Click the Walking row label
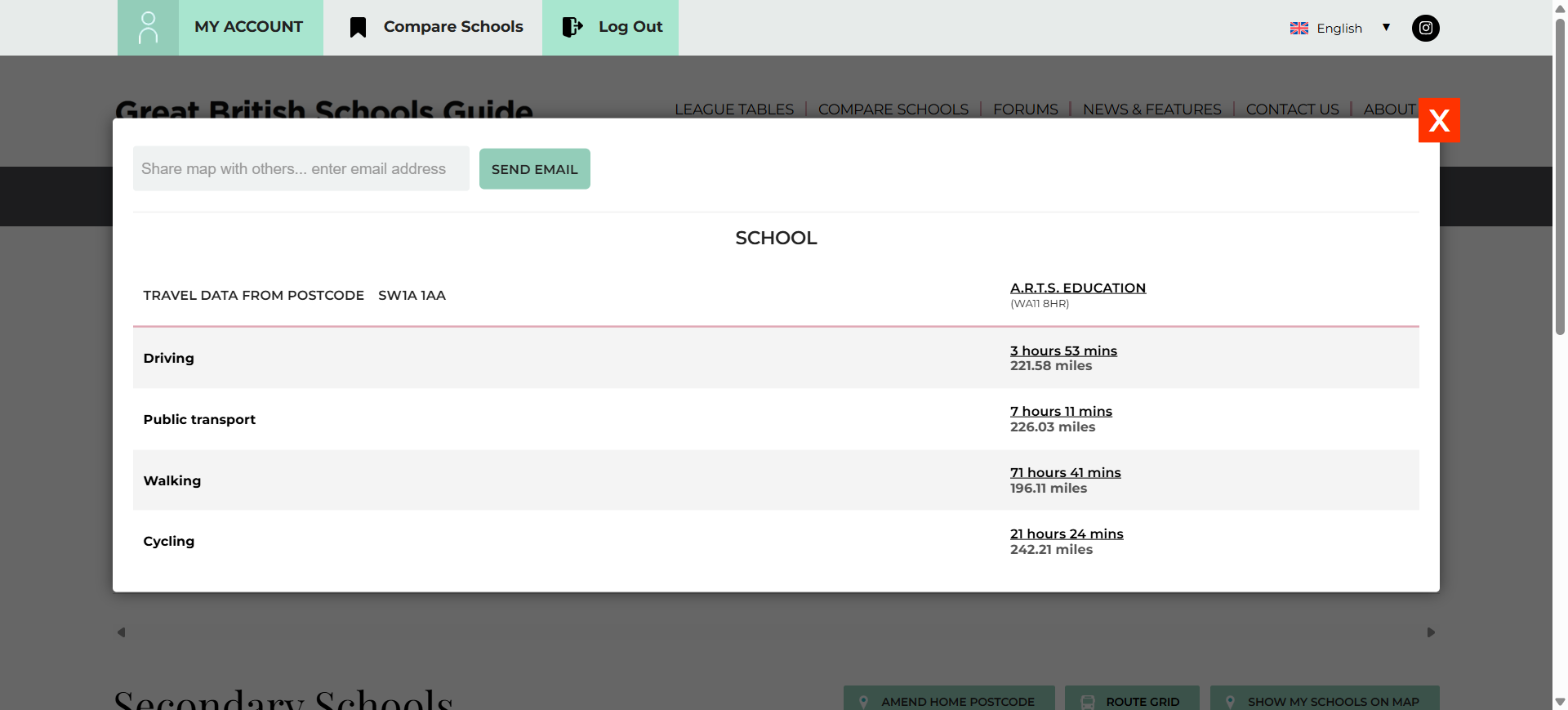 (171, 480)
